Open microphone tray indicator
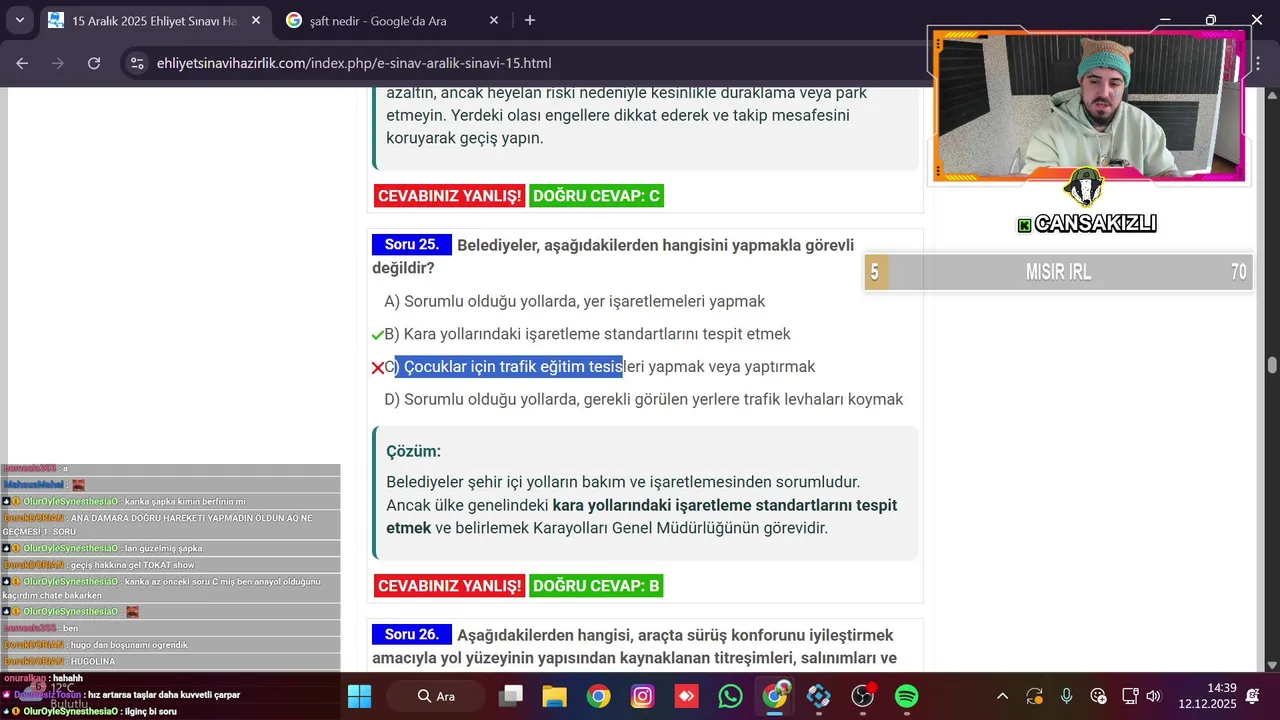Image resolution: width=1280 pixels, height=720 pixels. point(1067,696)
